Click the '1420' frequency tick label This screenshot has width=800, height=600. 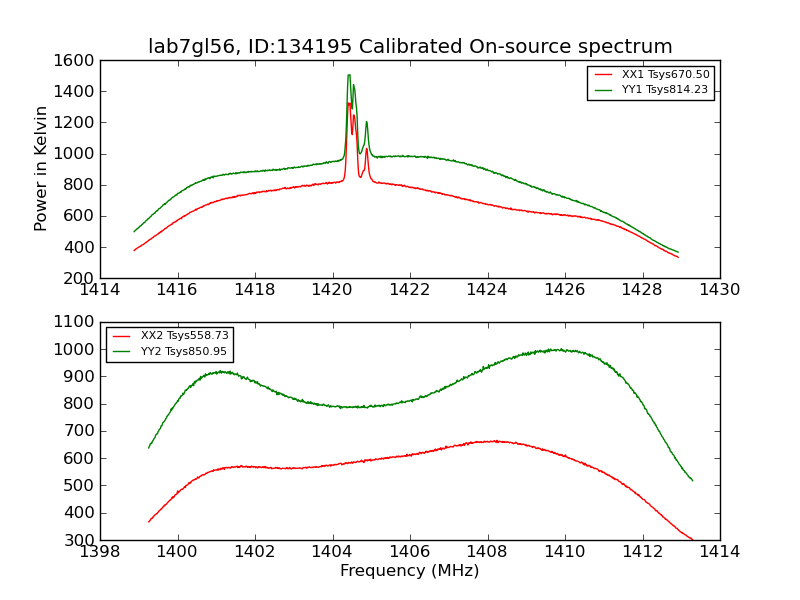tap(332, 290)
